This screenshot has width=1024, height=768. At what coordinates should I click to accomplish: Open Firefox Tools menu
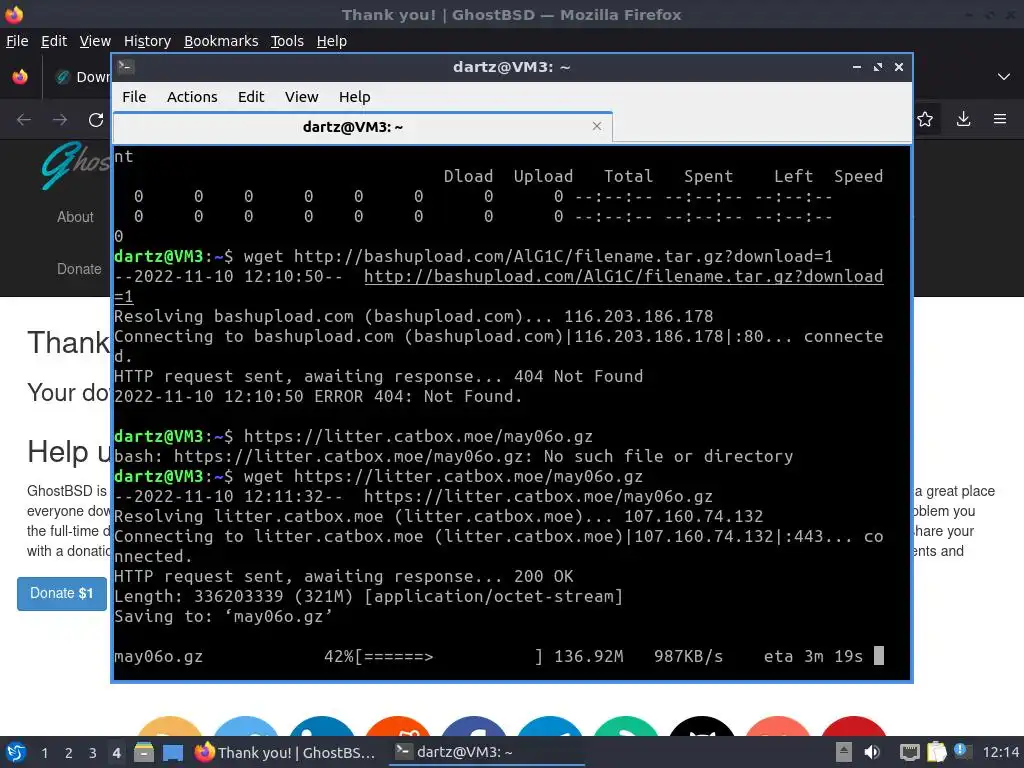pyautogui.click(x=287, y=41)
